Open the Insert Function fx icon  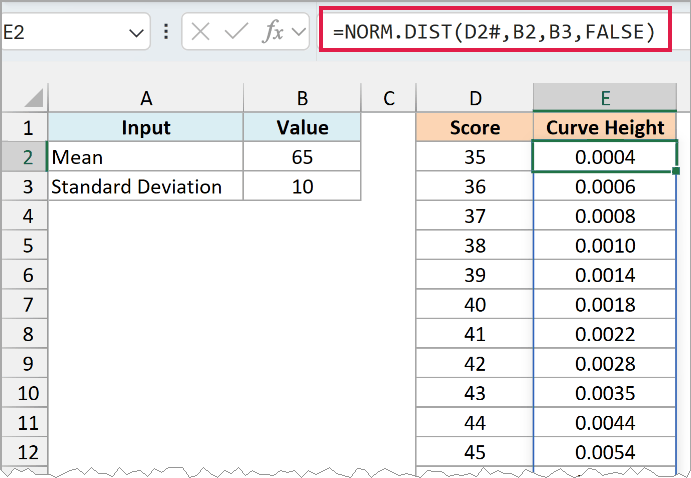point(273,32)
